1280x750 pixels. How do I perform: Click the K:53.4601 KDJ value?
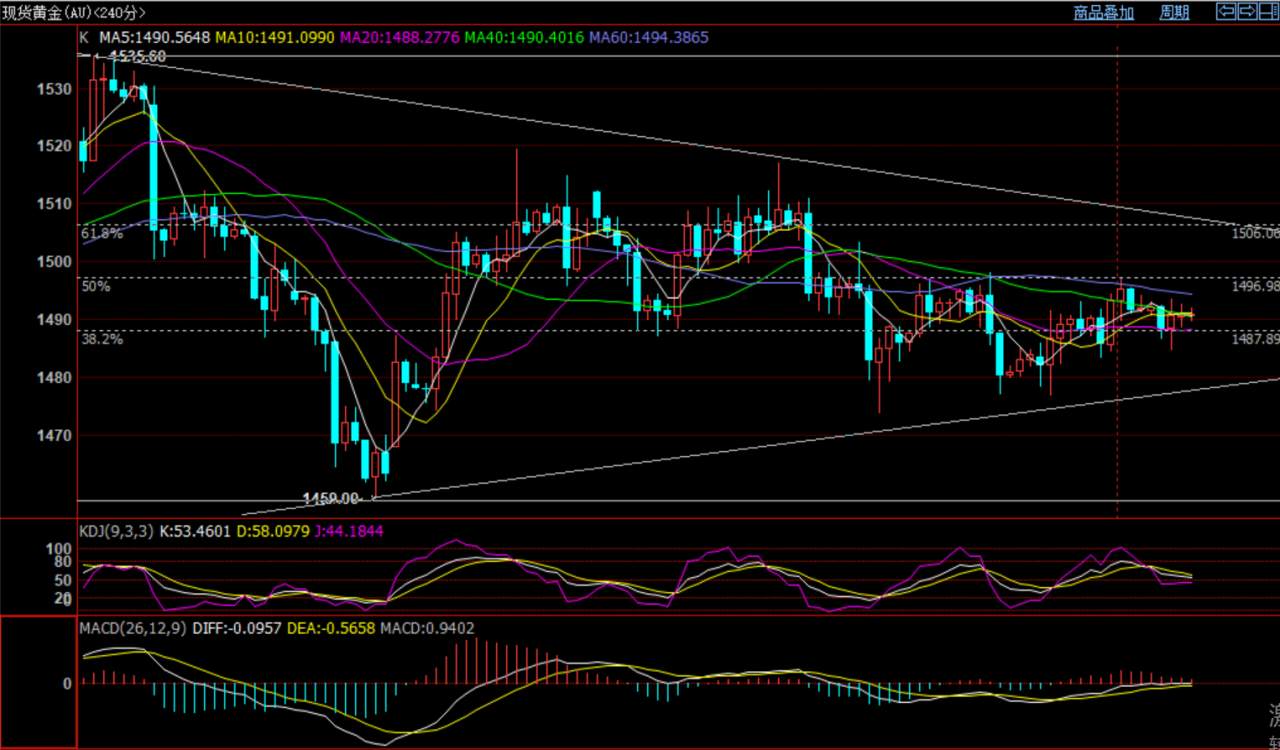[x=194, y=532]
